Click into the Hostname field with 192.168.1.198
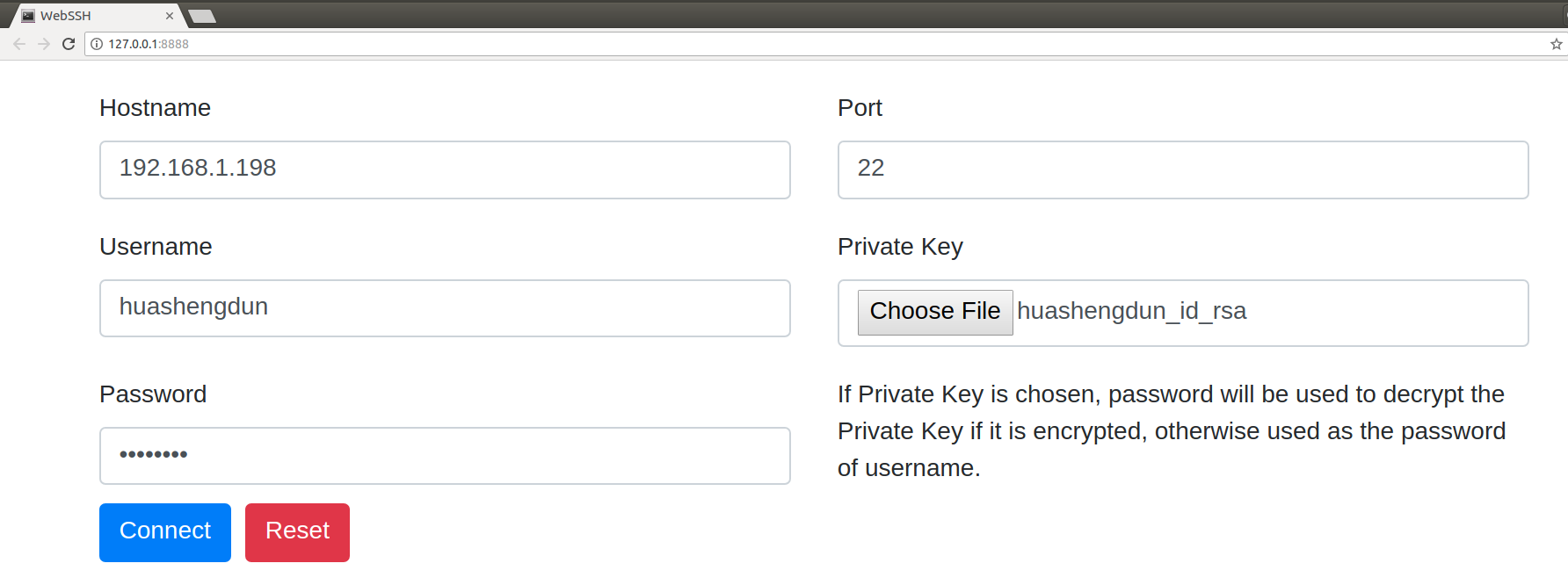Screen dimensions: 1568x585 pyautogui.click(x=445, y=170)
